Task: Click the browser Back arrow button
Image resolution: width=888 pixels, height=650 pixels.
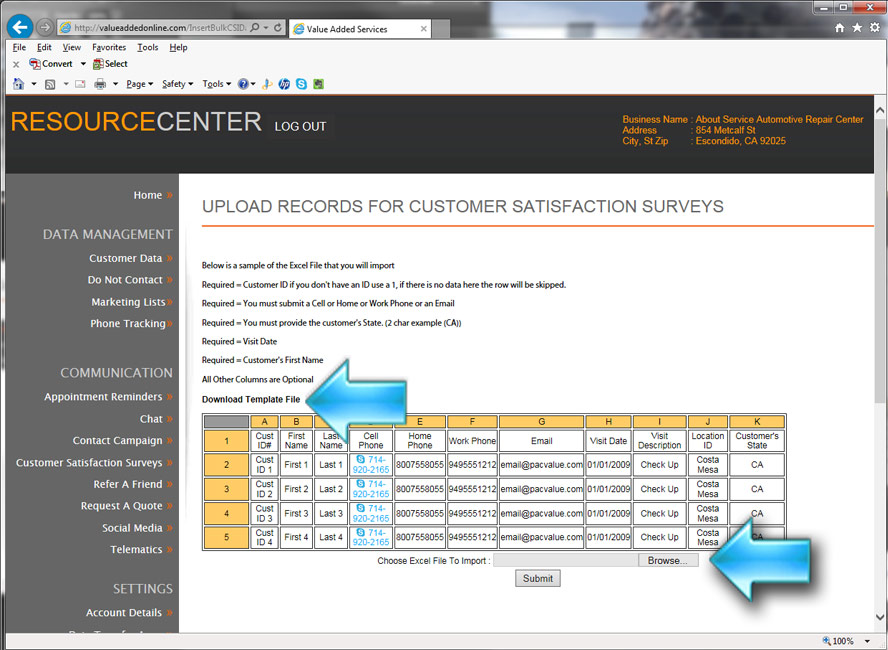Action: coord(19,27)
